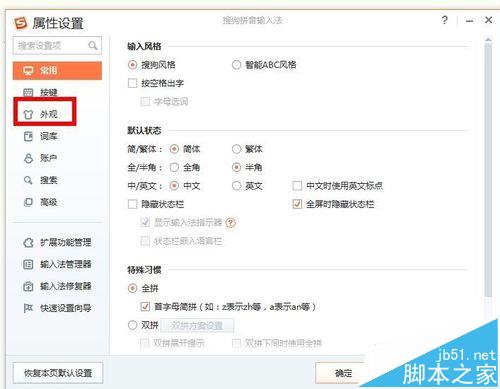Enable 按空格出字 checkbox
This screenshot has height=389, width=500.
click(132, 83)
